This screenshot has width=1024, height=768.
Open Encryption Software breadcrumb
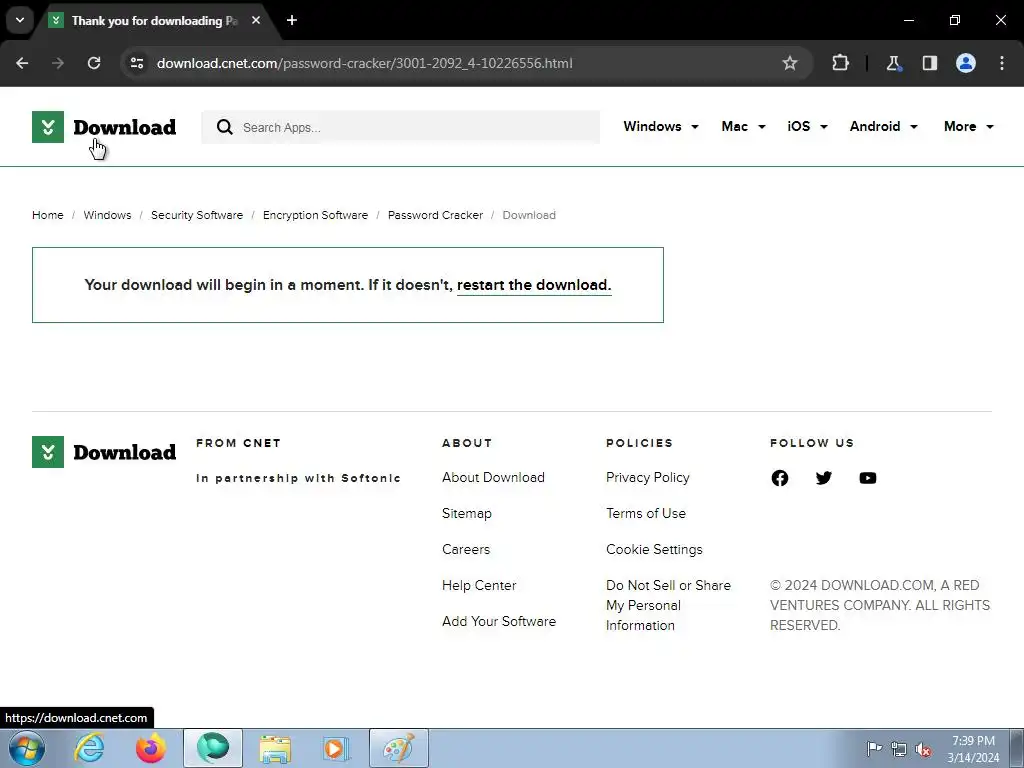click(x=315, y=215)
